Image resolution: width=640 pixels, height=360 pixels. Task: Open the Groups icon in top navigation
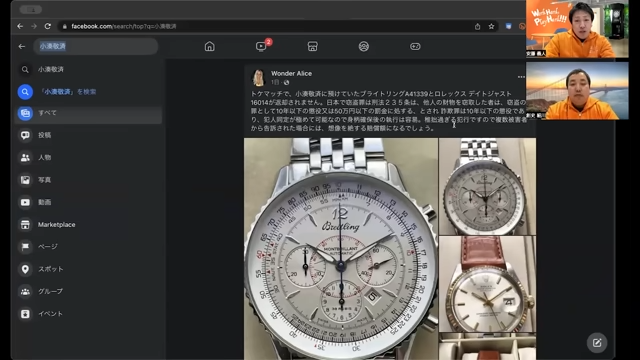click(x=364, y=47)
